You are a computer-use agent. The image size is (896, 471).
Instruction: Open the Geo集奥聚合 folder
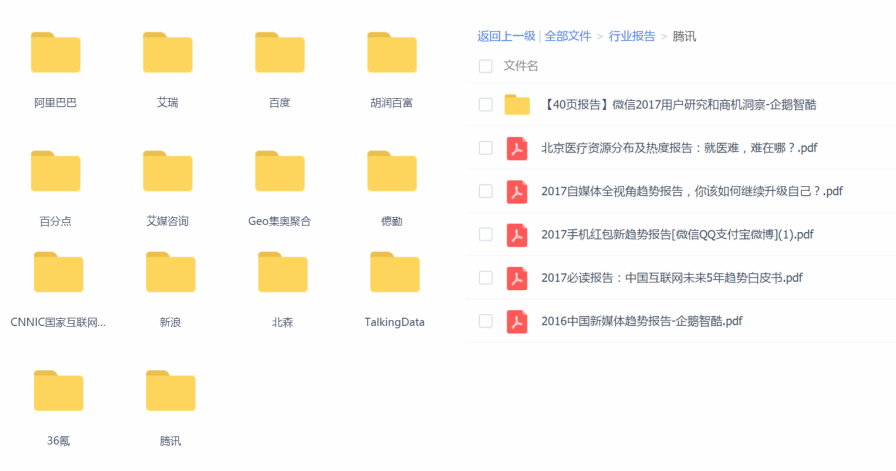(279, 171)
